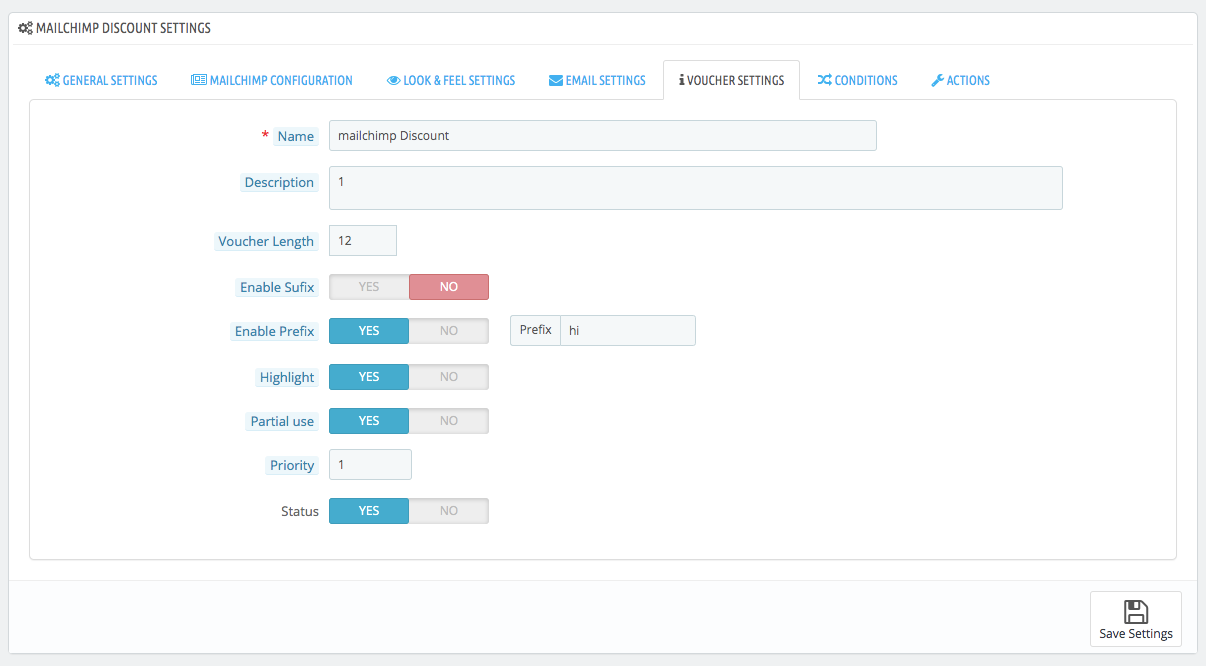
Task: Set Partial use to NO
Action: pos(449,421)
